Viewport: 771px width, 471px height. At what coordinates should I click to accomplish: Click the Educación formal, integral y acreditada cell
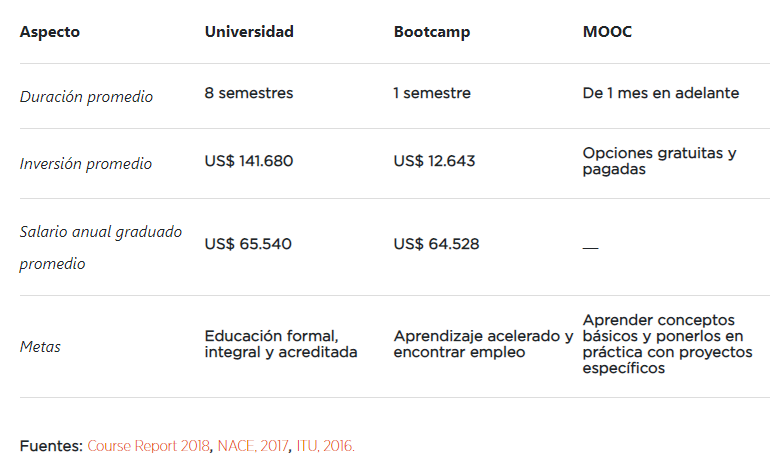pyautogui.click(x=281, y=344)
